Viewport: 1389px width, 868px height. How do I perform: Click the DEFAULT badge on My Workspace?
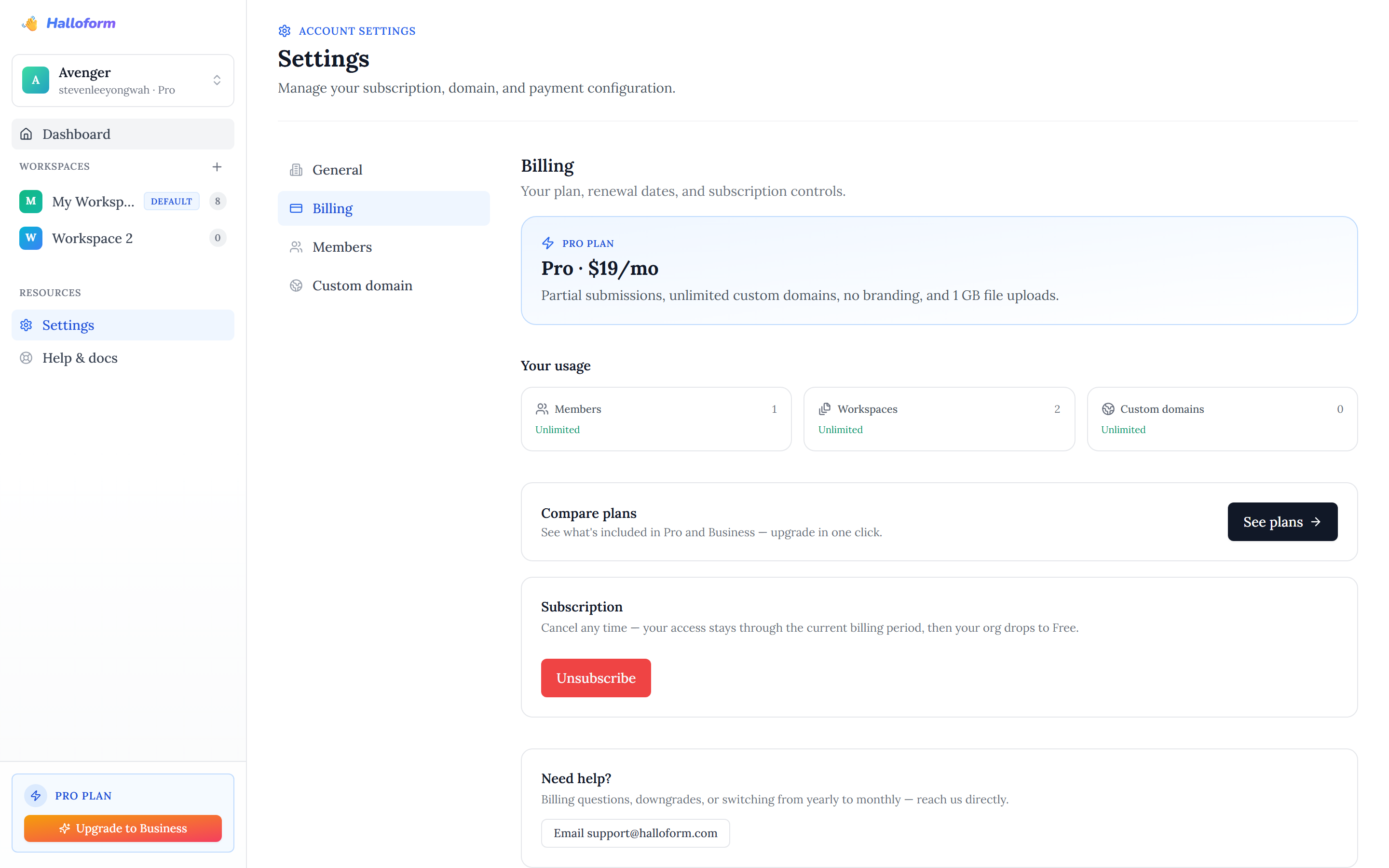[172, 202]
